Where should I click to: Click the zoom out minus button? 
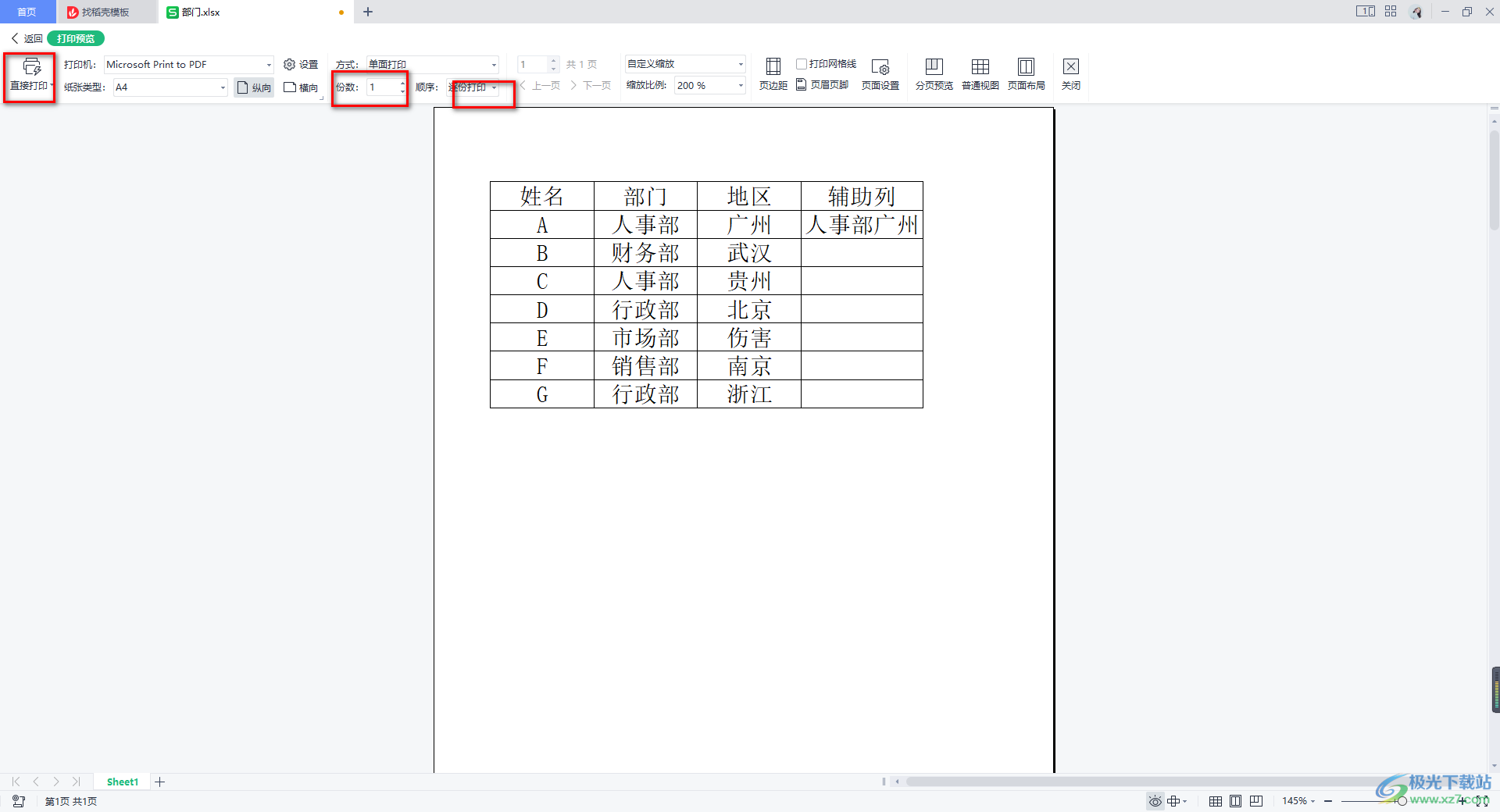point(1328,801)
